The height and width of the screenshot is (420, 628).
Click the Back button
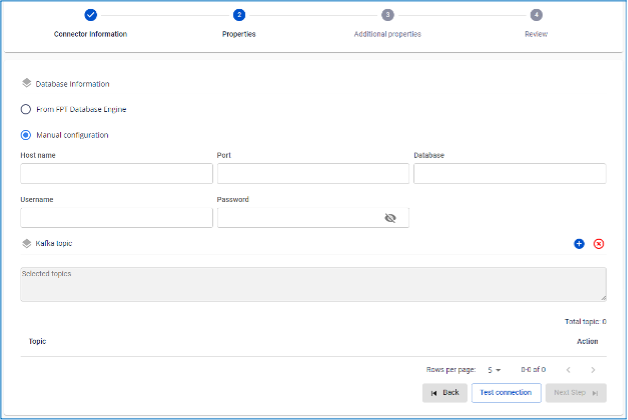pos(445,393)
